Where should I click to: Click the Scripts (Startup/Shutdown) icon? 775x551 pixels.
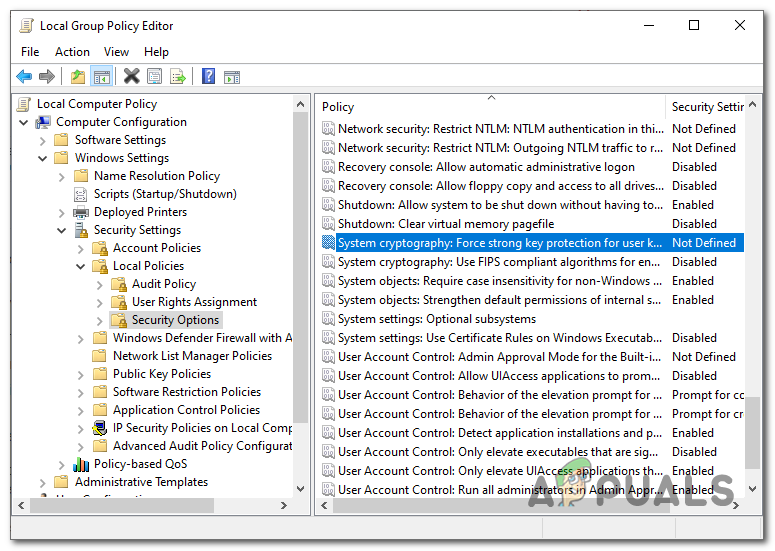[81, 194]
